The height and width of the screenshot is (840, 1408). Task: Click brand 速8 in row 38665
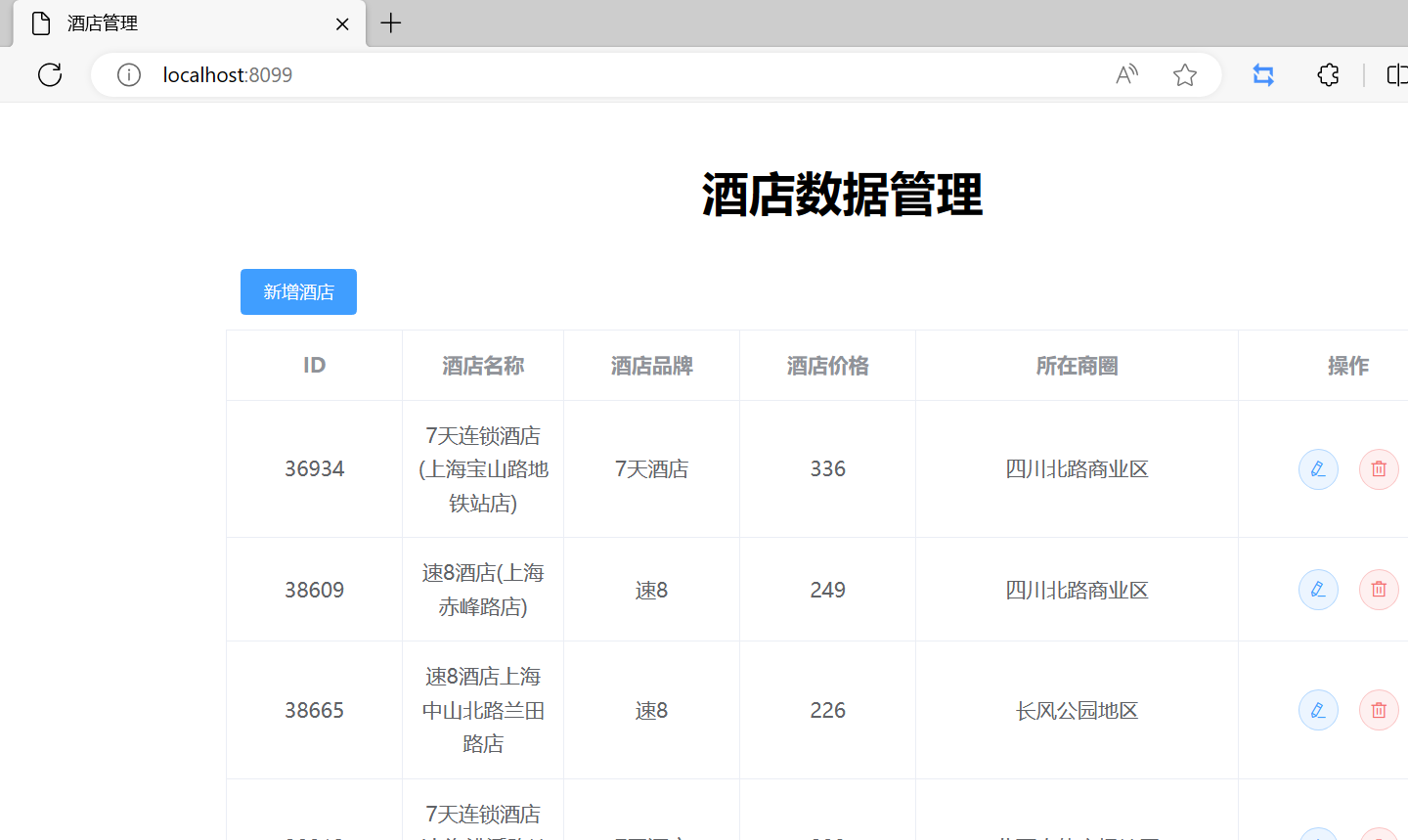[652, 710]
